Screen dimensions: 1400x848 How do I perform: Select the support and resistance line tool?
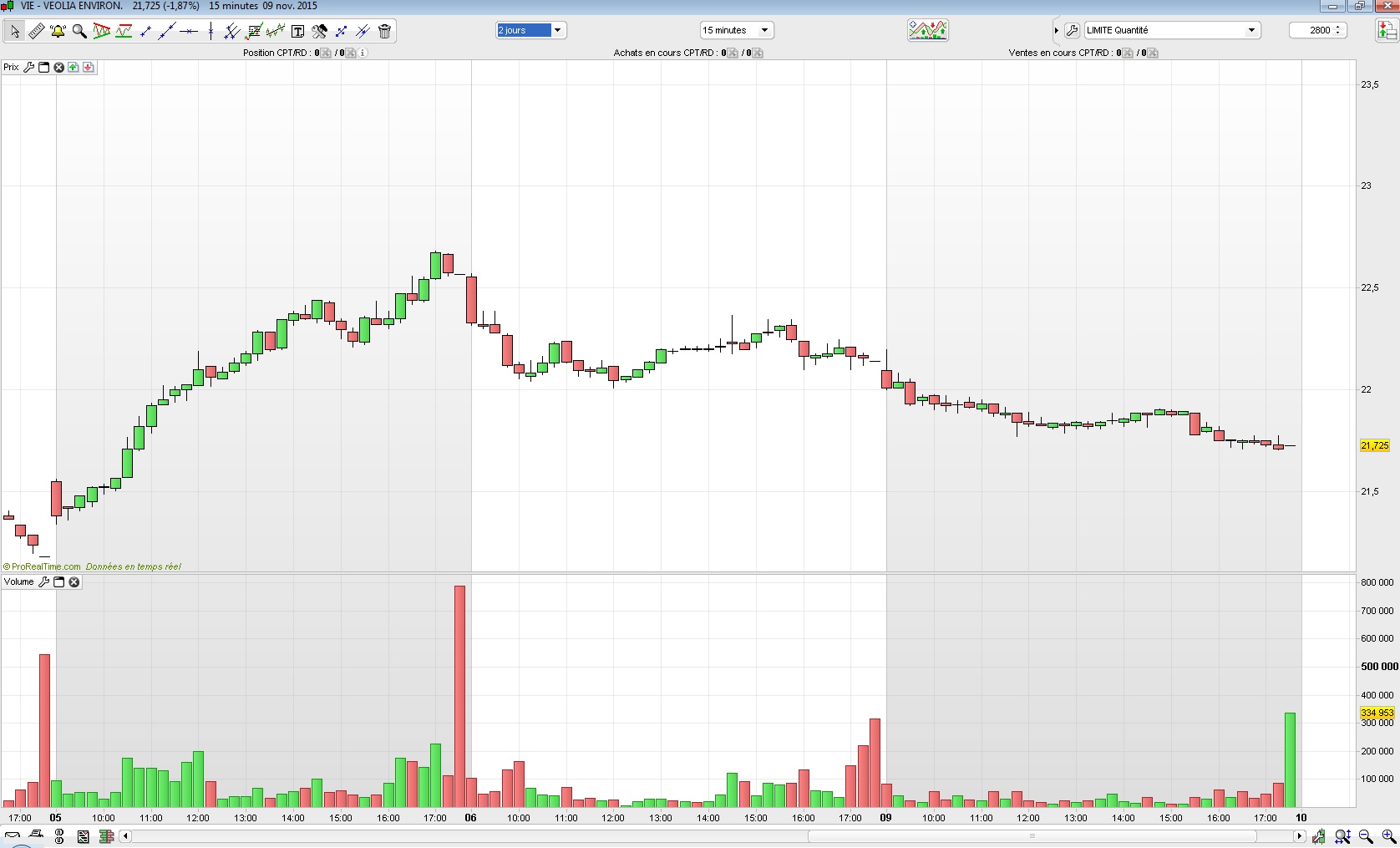pos(124,31)
